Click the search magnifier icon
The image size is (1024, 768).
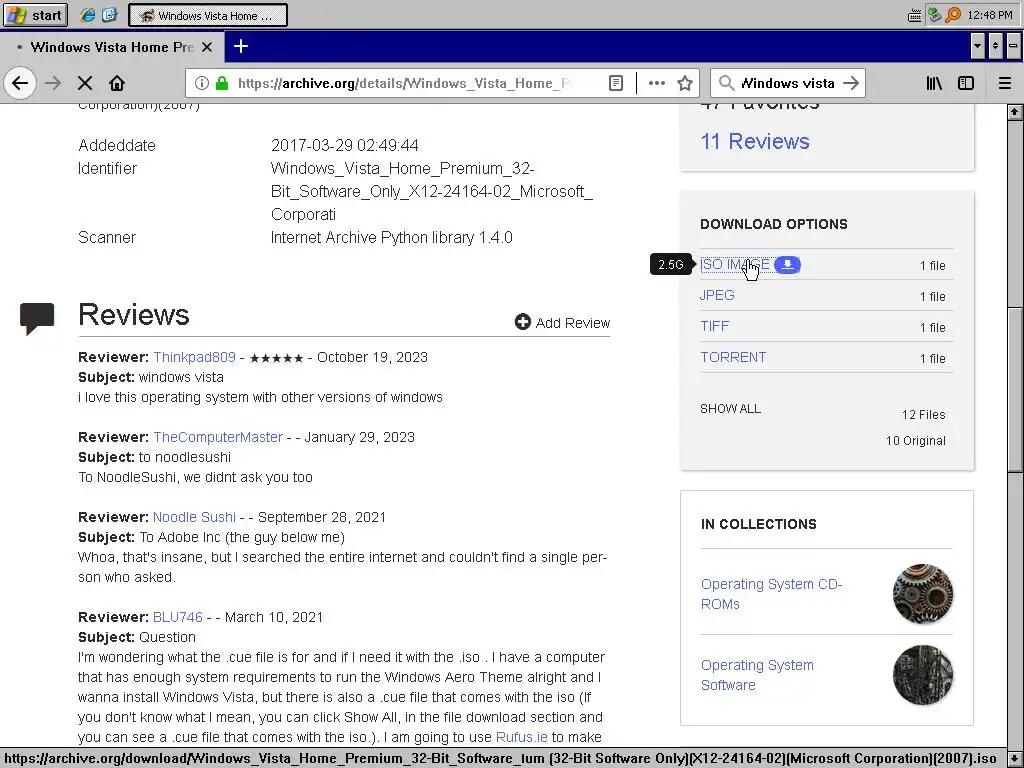[726, 83]
